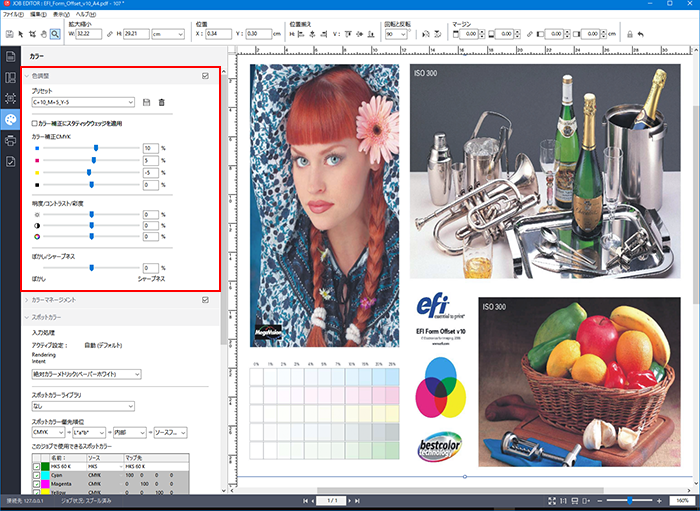This screenshot has width=700, height=511.
Task: Set zoom to 1:1 actual size
Action: [x=563, y=501]
